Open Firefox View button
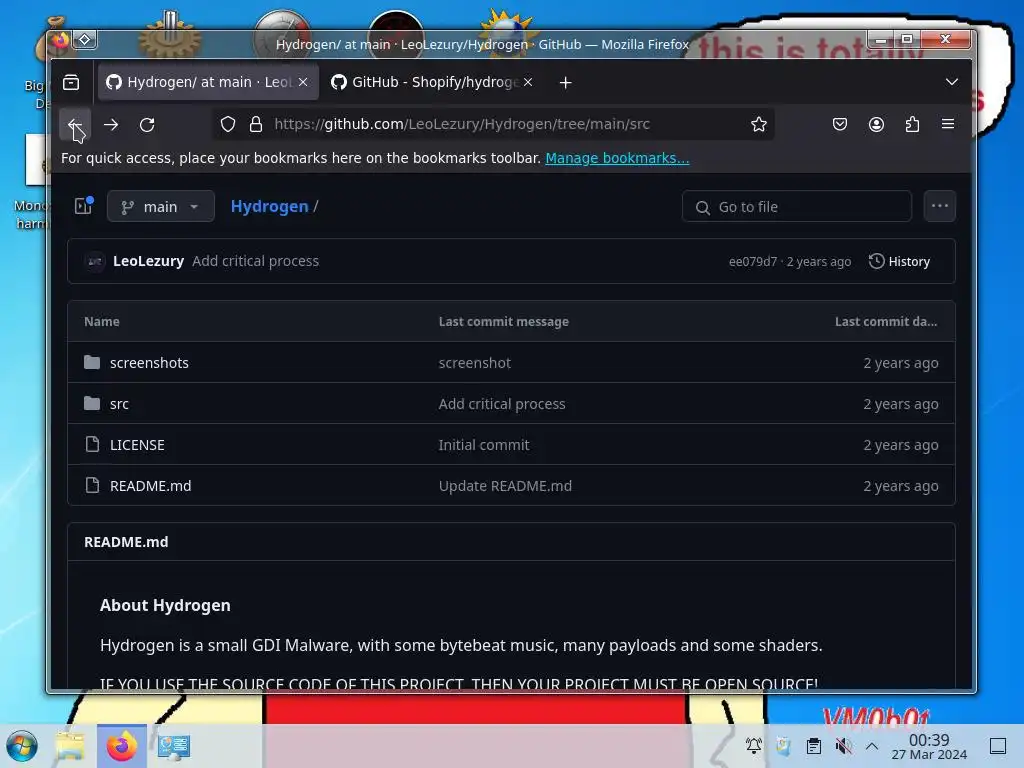The width and height of the screenshot is (1024, 768). pyautogui.click(x=71, y=82)
